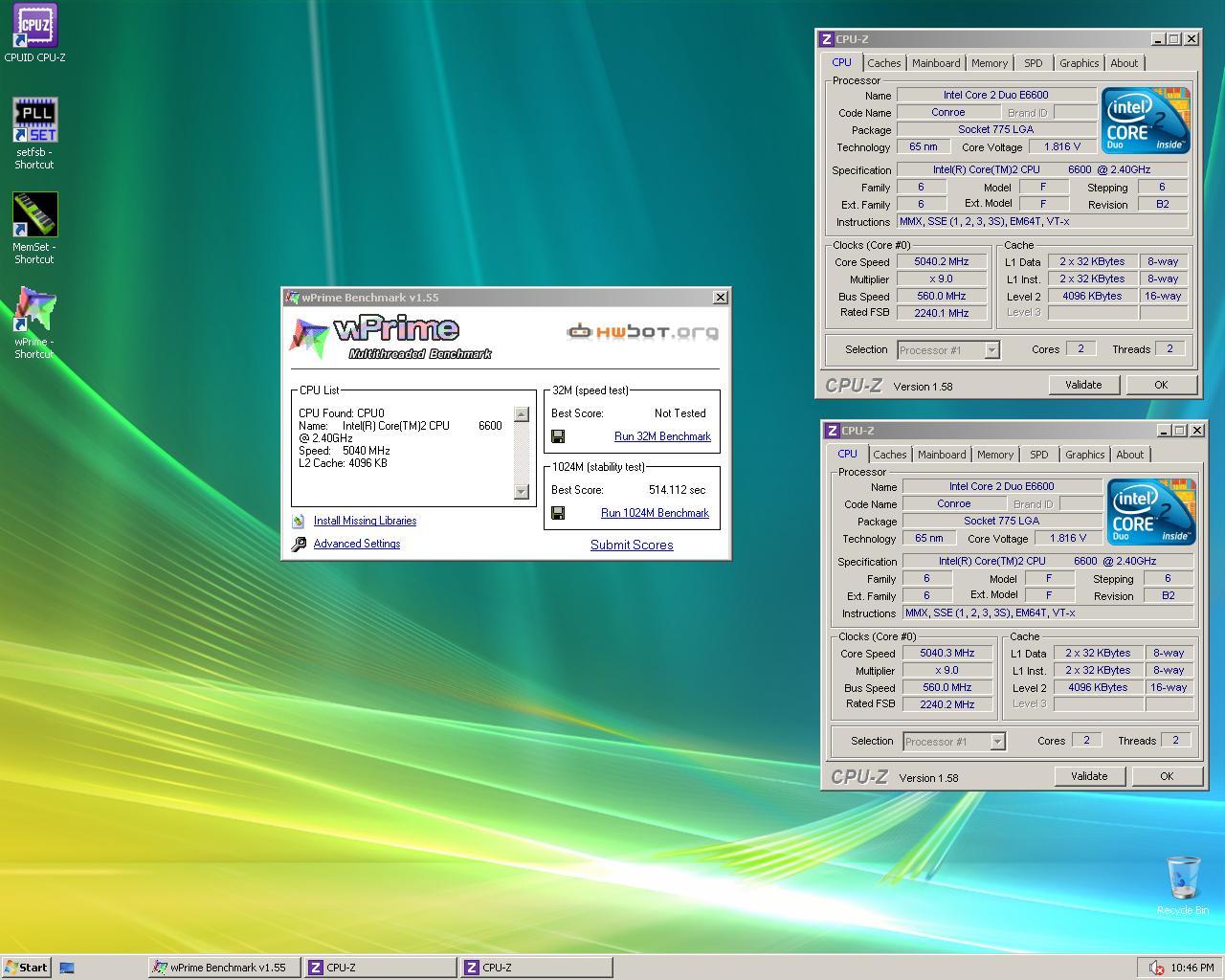1225x980 pixels.
Task: Click OK button in lower CPU-Z
Action: coord(1167,776)
